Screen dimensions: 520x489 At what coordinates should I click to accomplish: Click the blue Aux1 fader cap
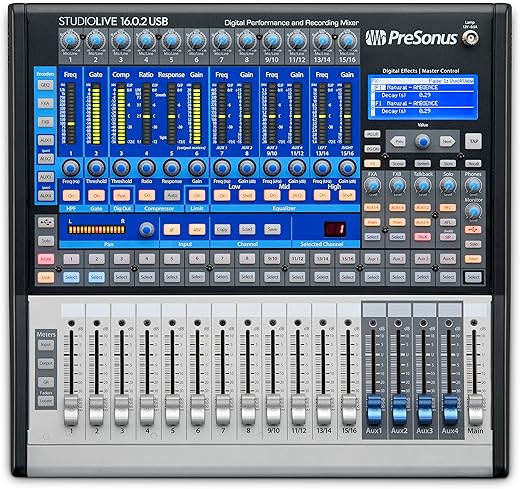pos(374,409)
